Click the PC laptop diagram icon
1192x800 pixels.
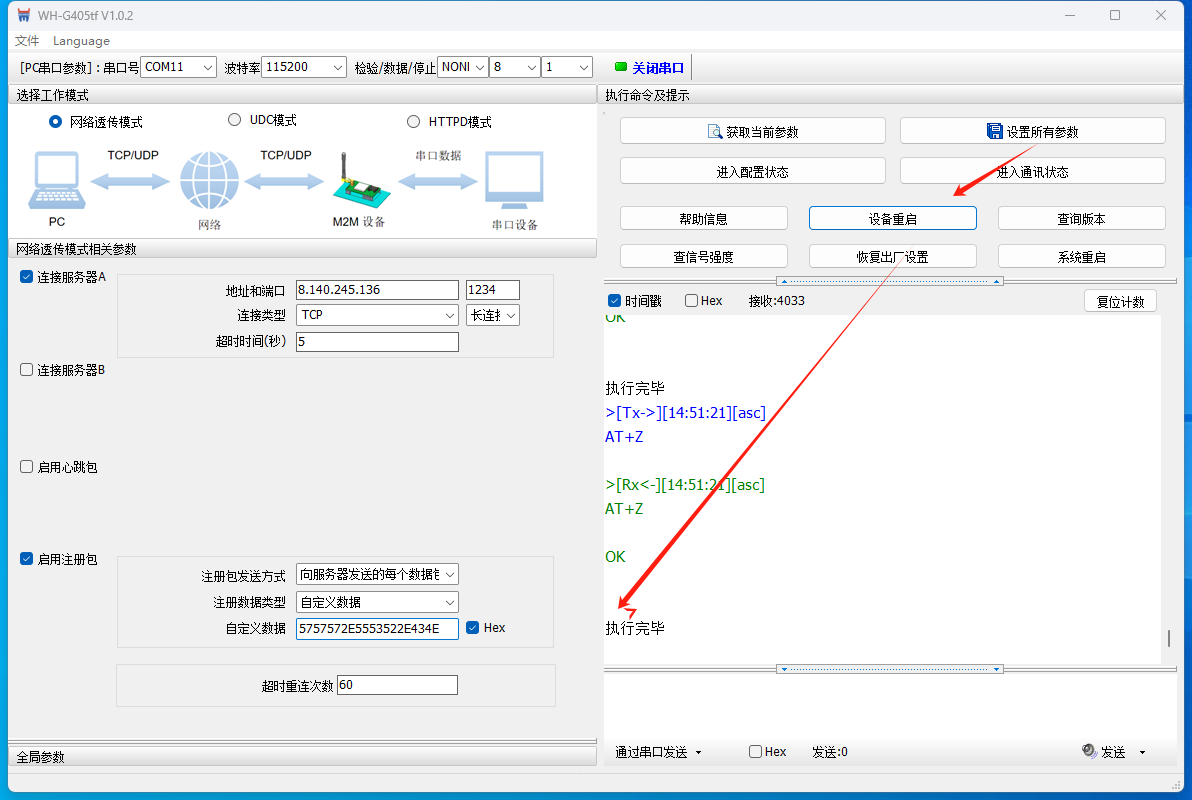pyautogui.click(x=57, y=180)
